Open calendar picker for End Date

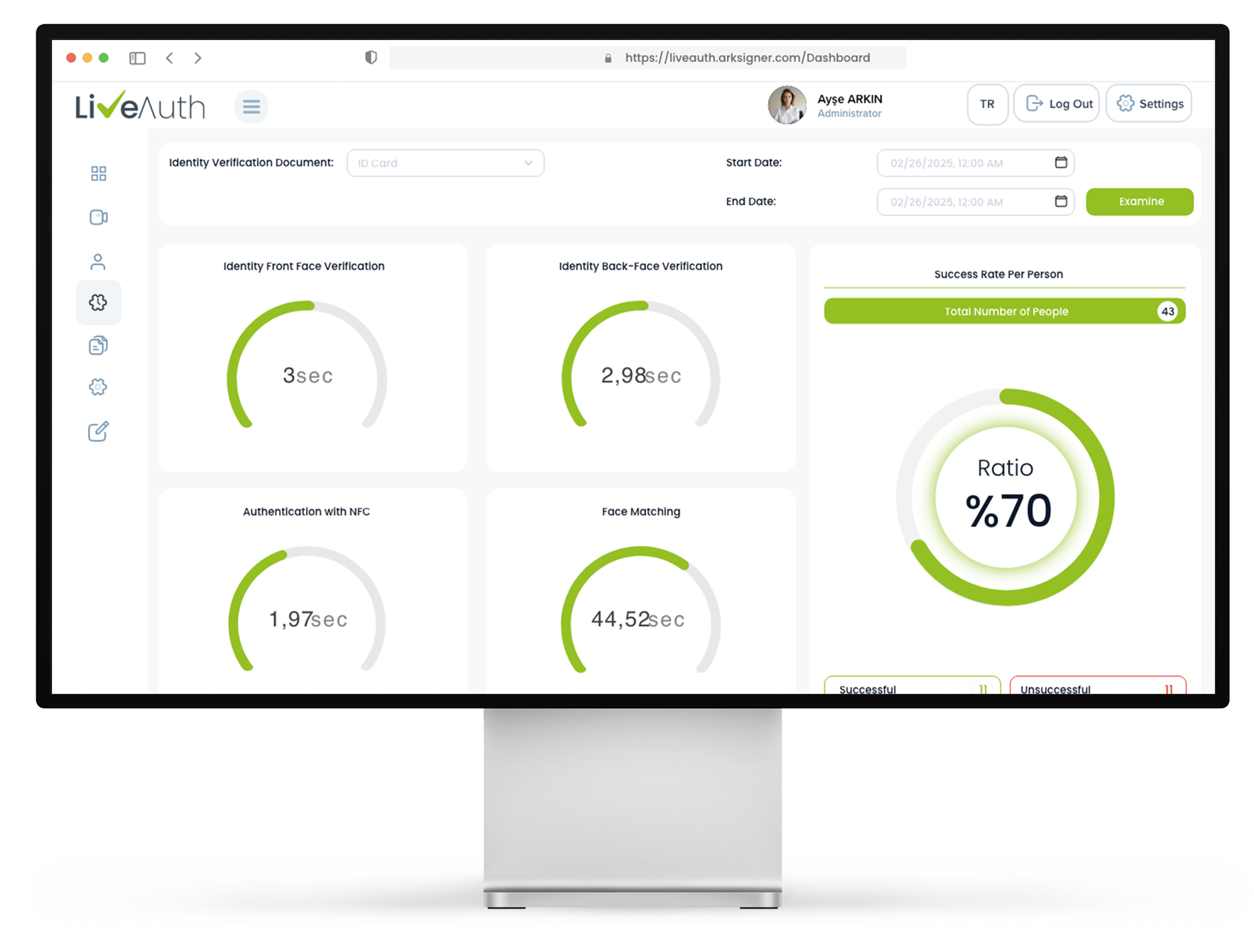(x=1061, y=201)
